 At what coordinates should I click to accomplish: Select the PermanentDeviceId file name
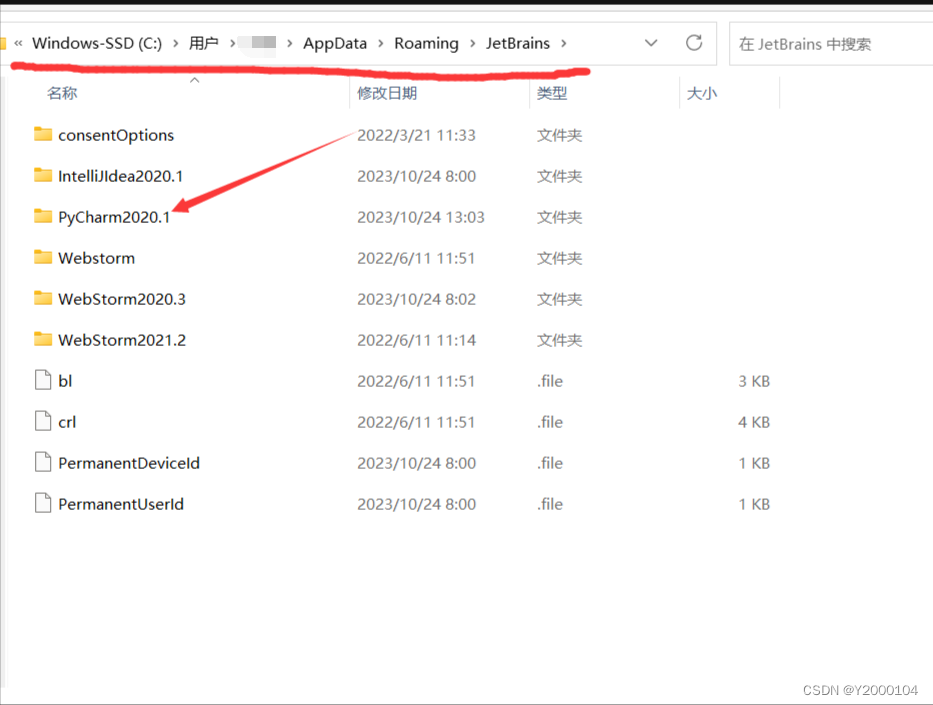(129, 463)
